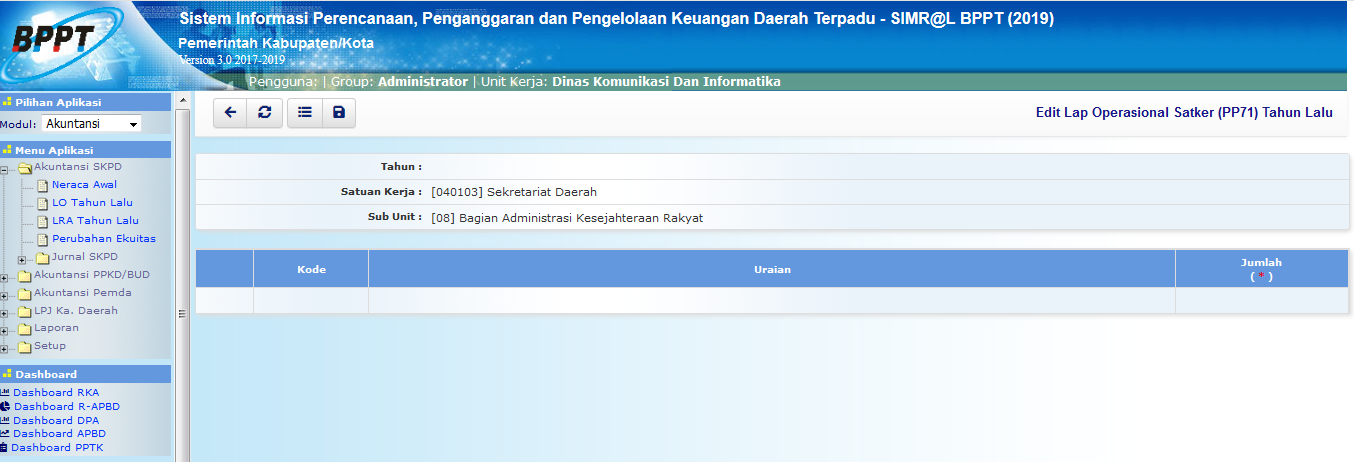
Task: Open the list view toolbar icon
Action: [x=304, y=113]
